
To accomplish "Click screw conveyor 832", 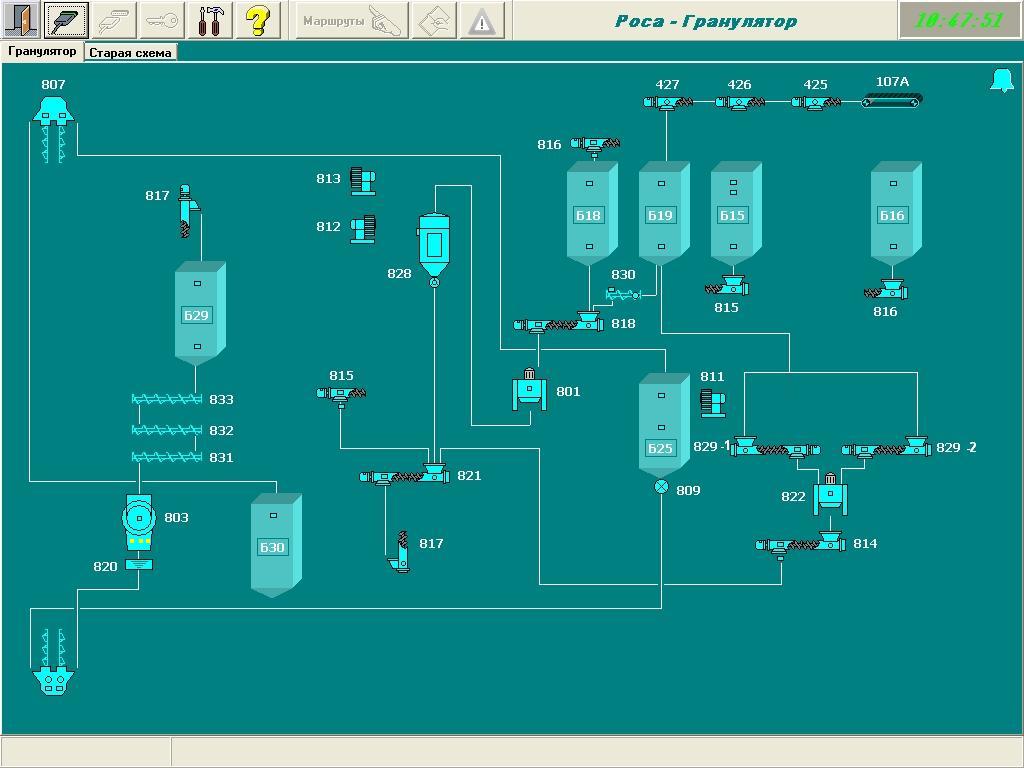I will tap(167, 430).
